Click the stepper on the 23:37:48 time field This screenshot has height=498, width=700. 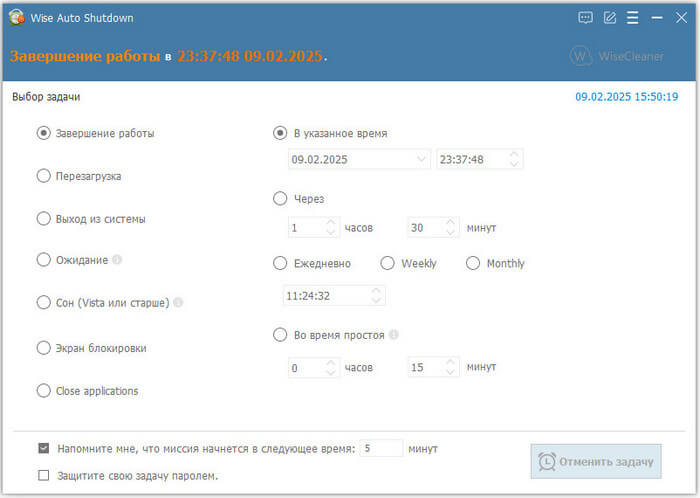[x=514, y=159]
